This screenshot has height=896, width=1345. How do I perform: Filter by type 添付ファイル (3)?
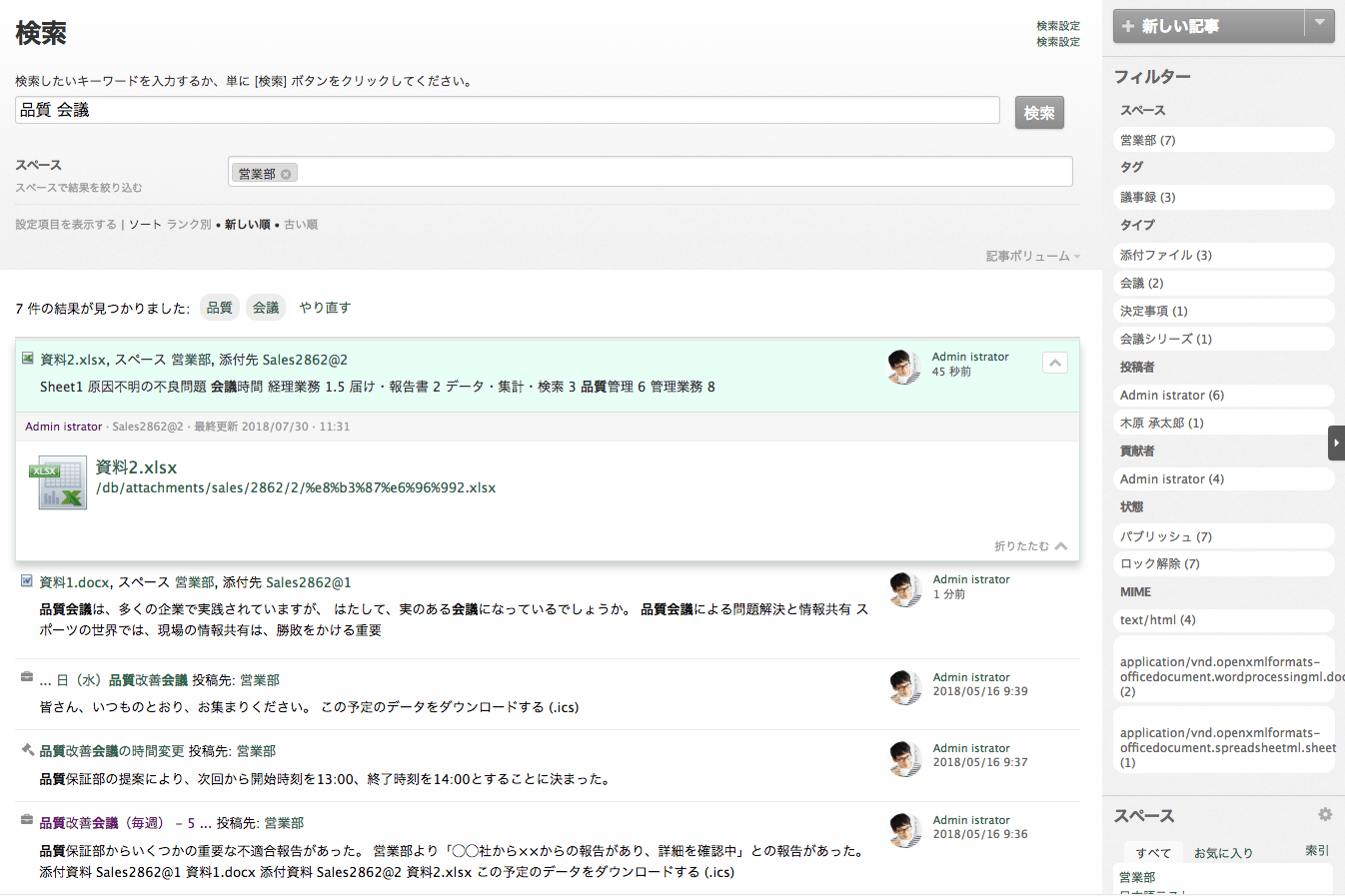click(x=1224, y=255)
